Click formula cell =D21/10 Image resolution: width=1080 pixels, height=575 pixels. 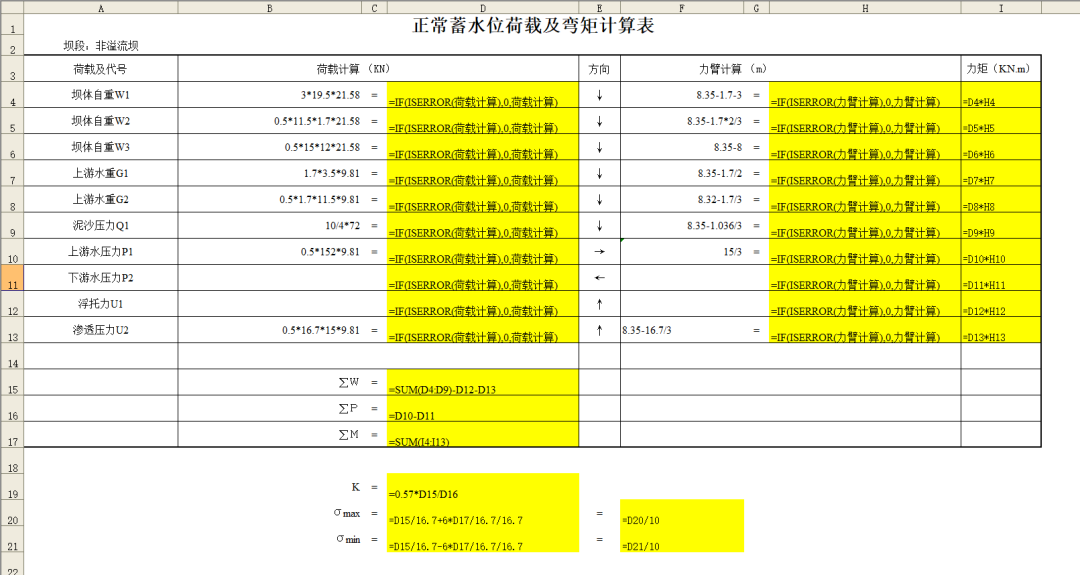click(682, 539)
